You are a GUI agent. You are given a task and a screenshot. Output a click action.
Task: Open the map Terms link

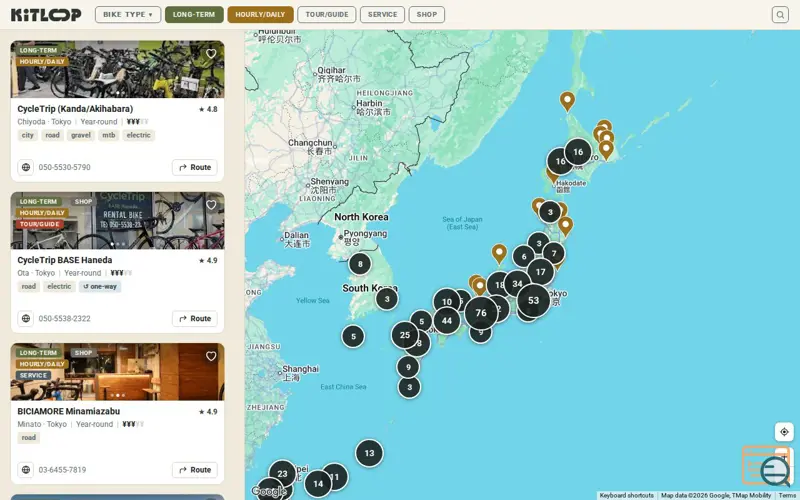(788, 495)
